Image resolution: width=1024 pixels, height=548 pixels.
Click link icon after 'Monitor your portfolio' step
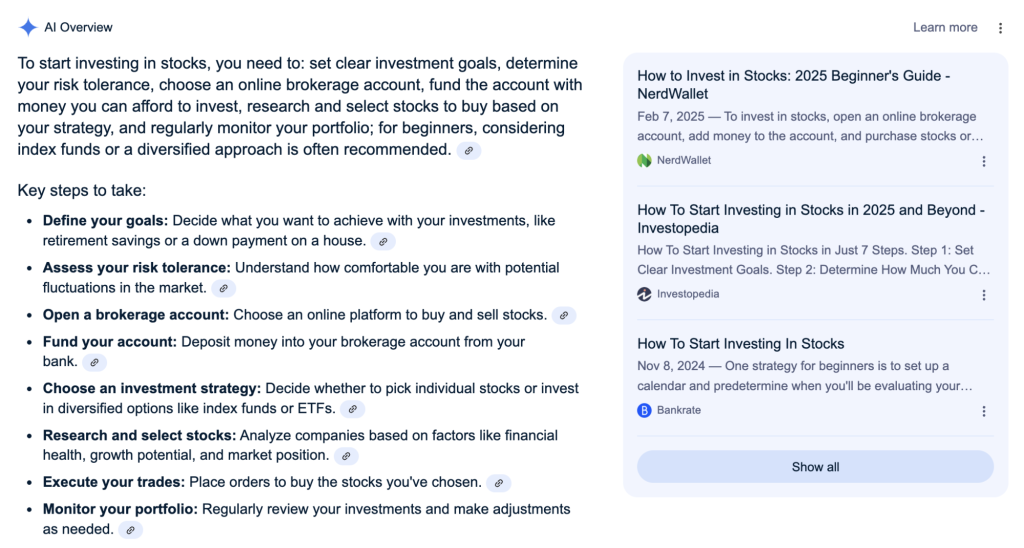coord(130,531)
